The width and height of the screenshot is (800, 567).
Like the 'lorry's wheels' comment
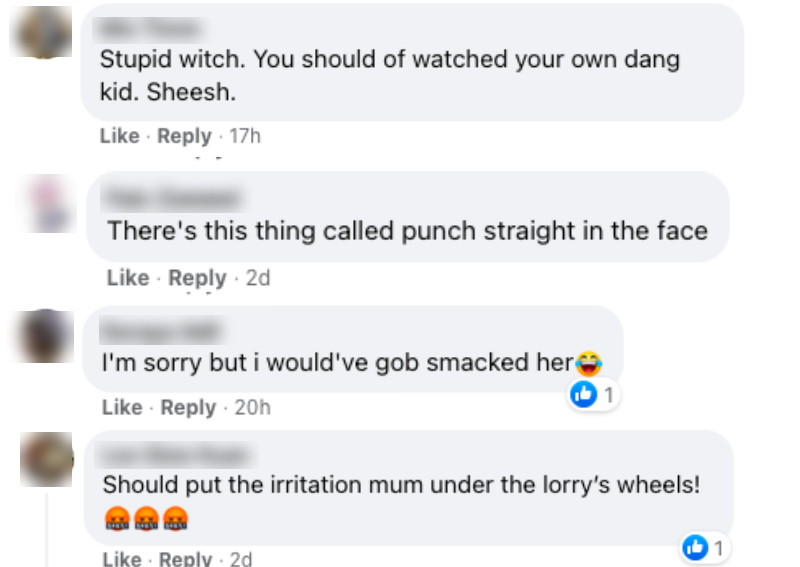(x=122, y=559)
